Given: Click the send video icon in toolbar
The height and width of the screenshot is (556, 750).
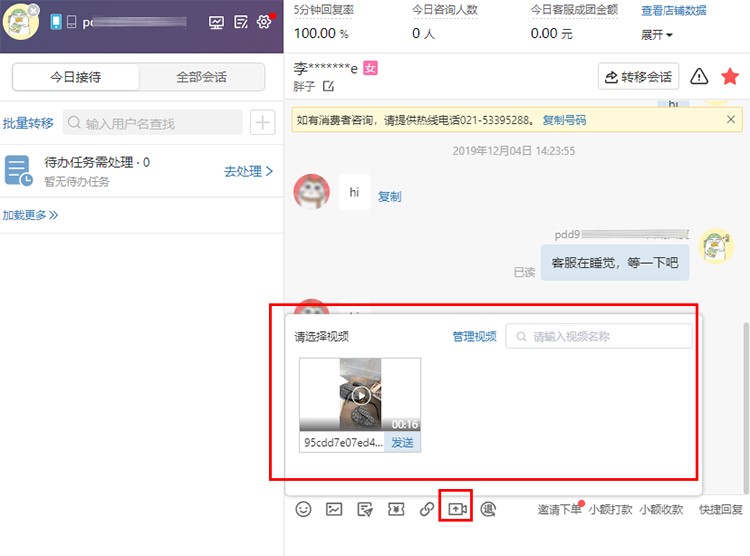Looking at the screenshot, I should (457, 509).
